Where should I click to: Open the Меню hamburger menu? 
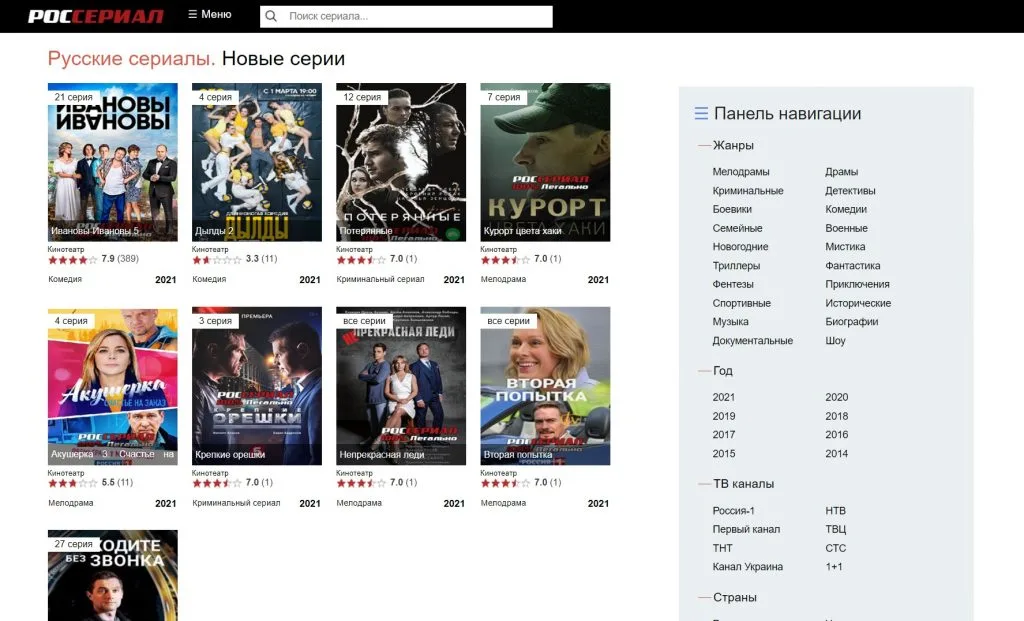click(209, 14)
